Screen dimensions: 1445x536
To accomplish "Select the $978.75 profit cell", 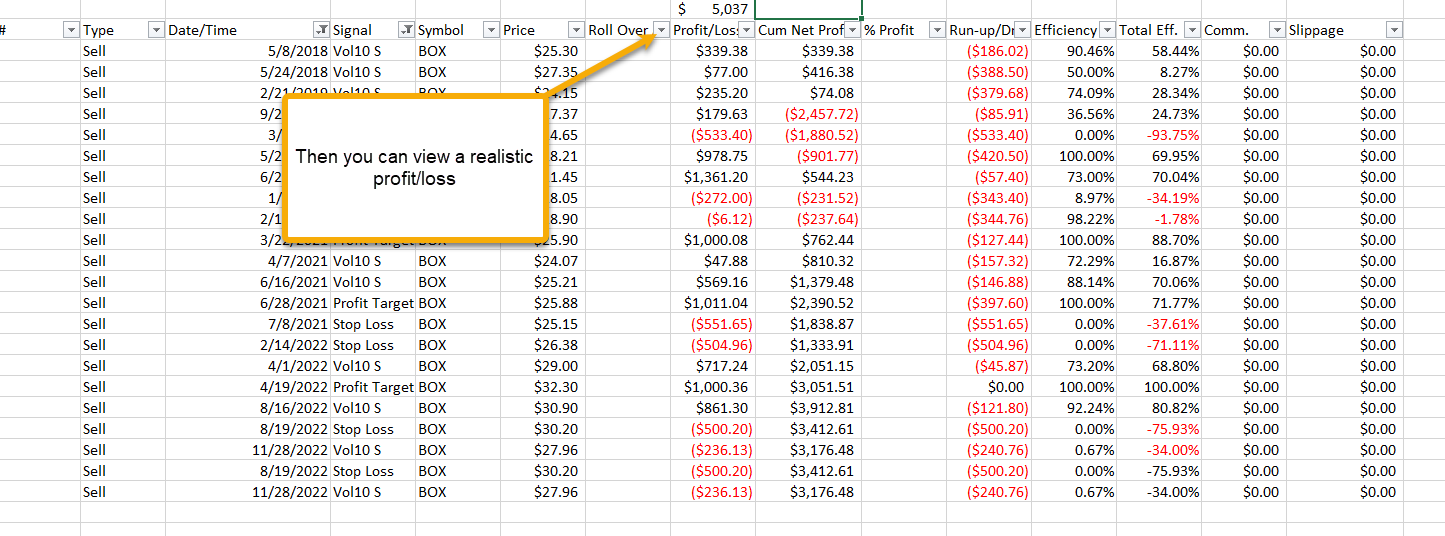I will 713,156.
